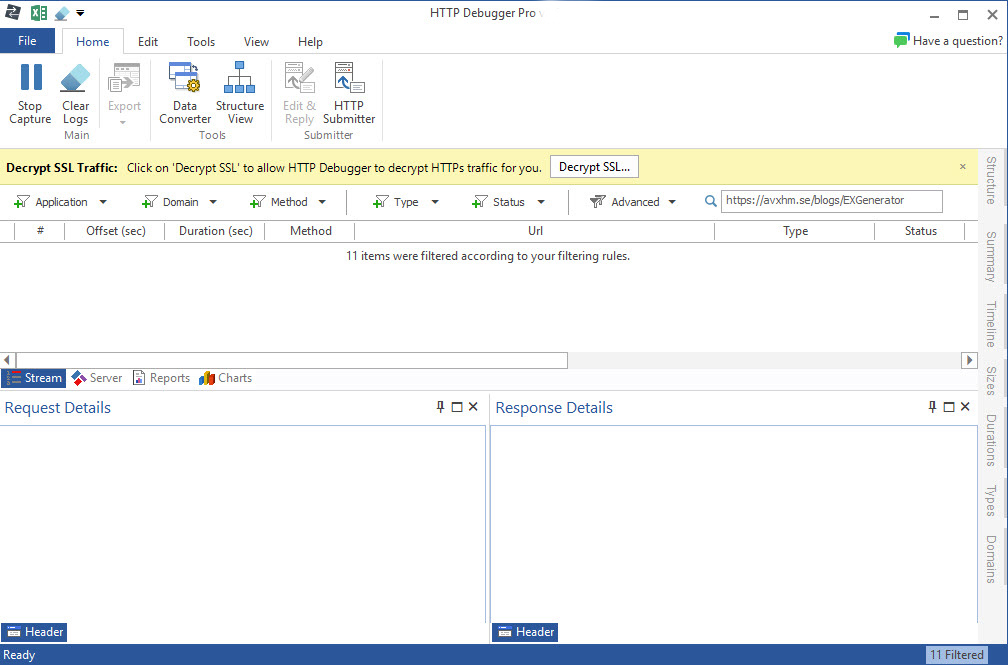Screen dimensions: 1008x665
Task: Expand the Method filter dropdown
Action: tap(322, 202)
